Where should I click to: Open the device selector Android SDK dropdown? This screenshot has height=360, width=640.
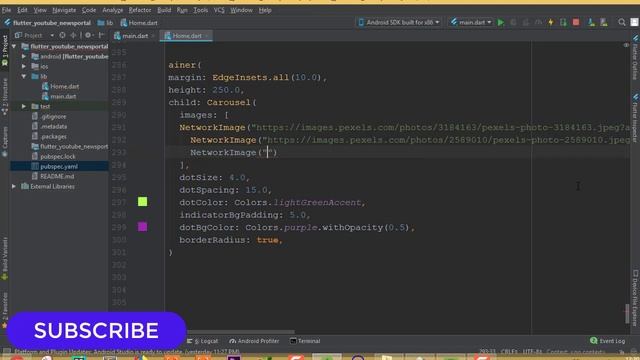(399, 22)
